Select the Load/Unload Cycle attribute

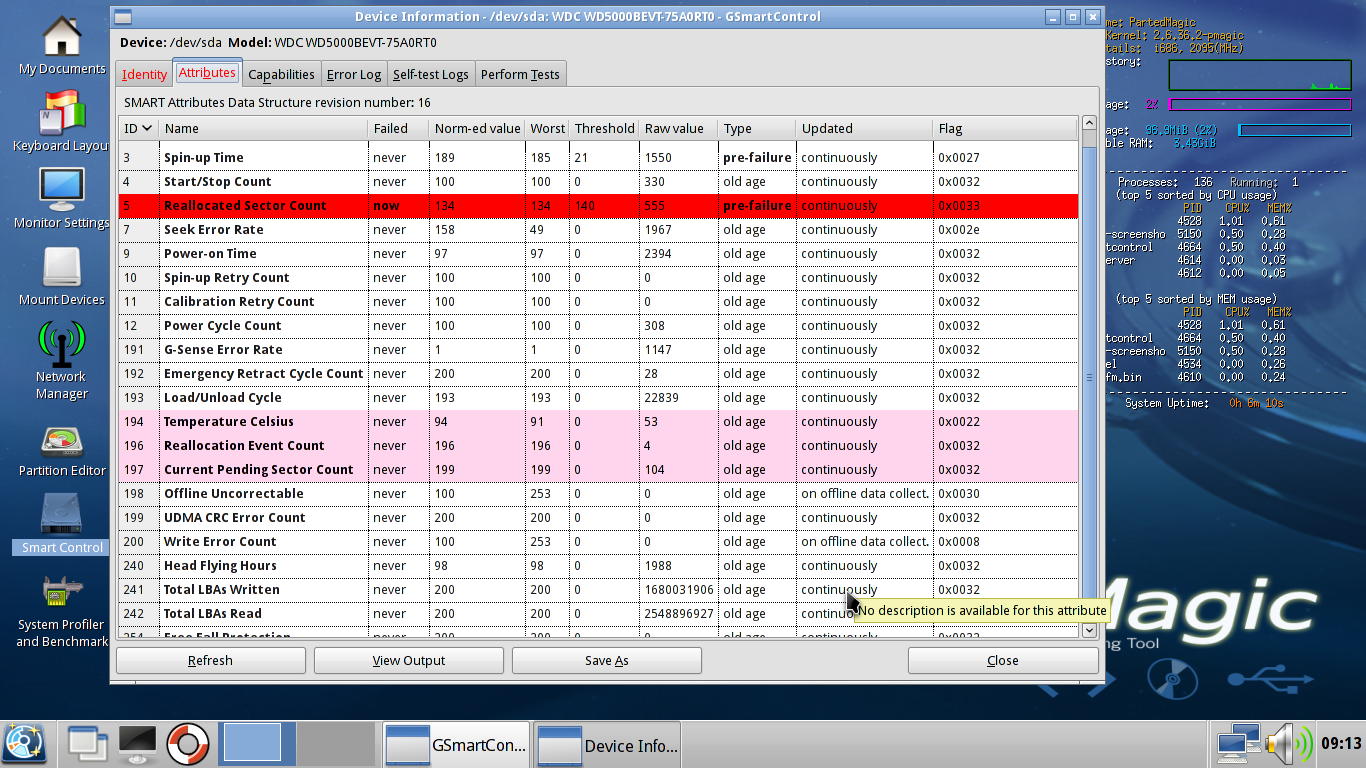pos(598,397)
